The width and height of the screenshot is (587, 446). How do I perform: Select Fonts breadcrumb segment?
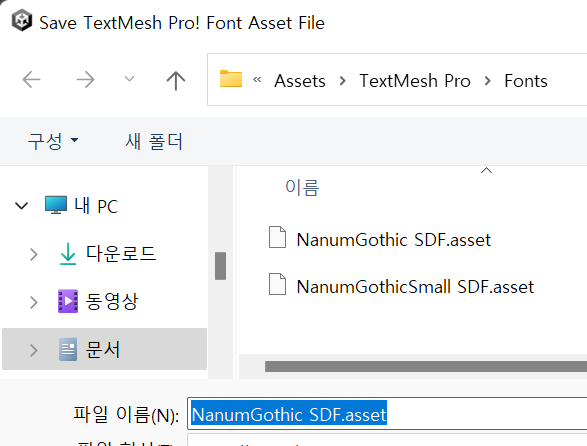point(526,81)
